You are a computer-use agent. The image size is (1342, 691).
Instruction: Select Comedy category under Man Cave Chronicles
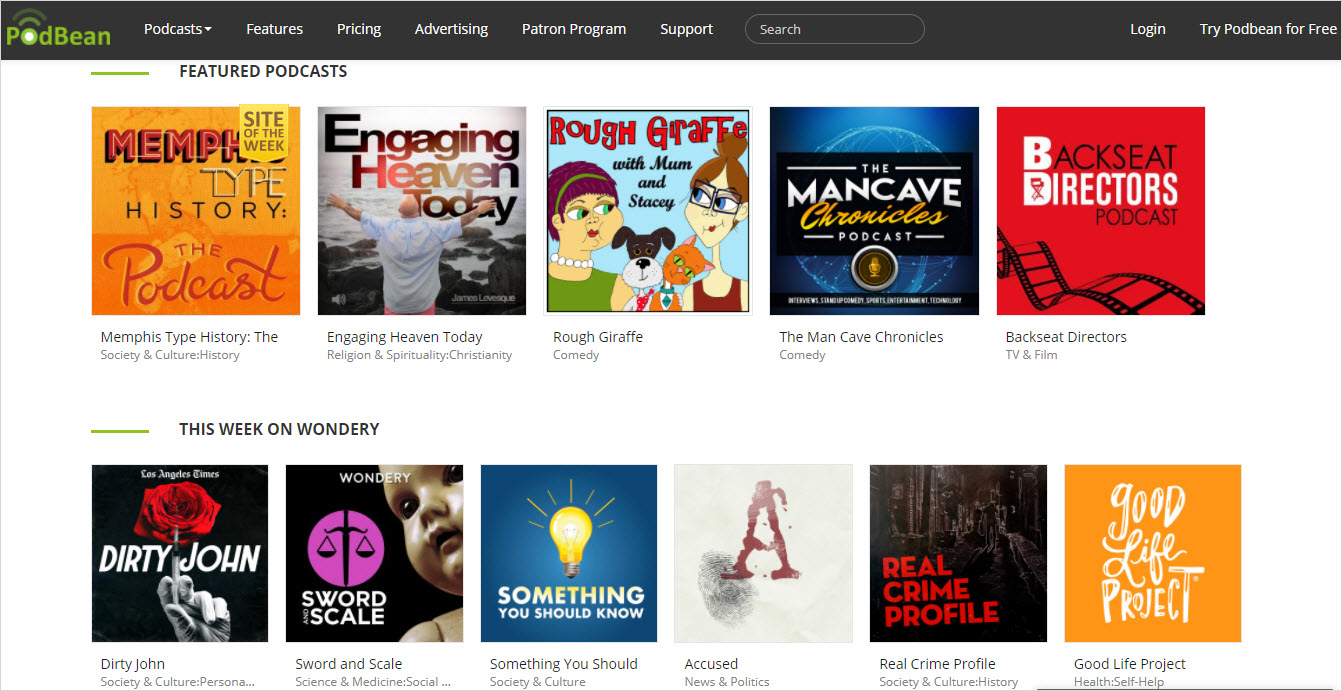click(x=802, y=355)
